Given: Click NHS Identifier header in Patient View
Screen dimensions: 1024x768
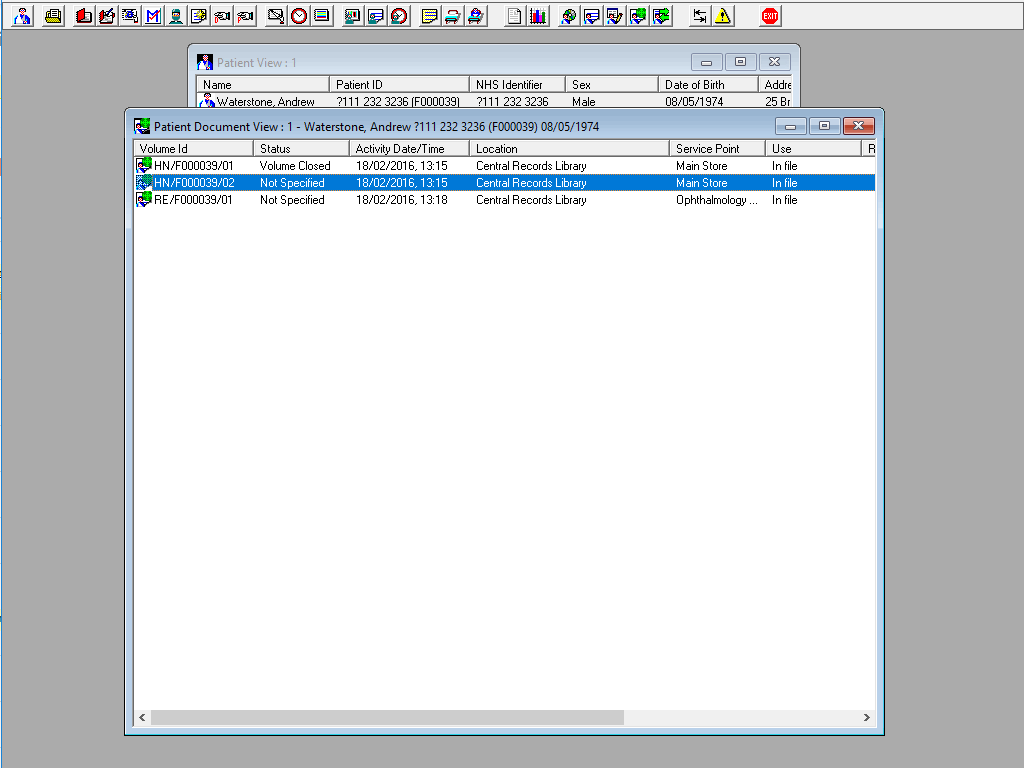Looking at the screenshot, I should [x=517, y=84].
